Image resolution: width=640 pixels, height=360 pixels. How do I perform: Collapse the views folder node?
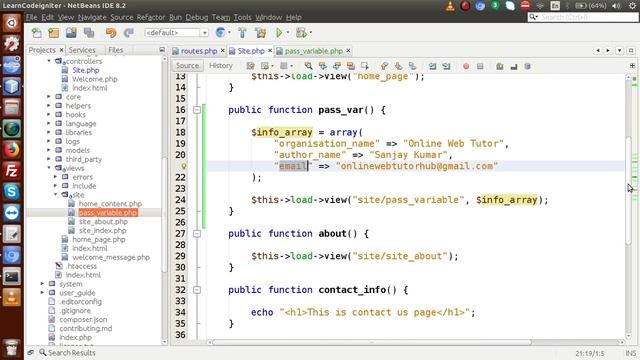49,168
